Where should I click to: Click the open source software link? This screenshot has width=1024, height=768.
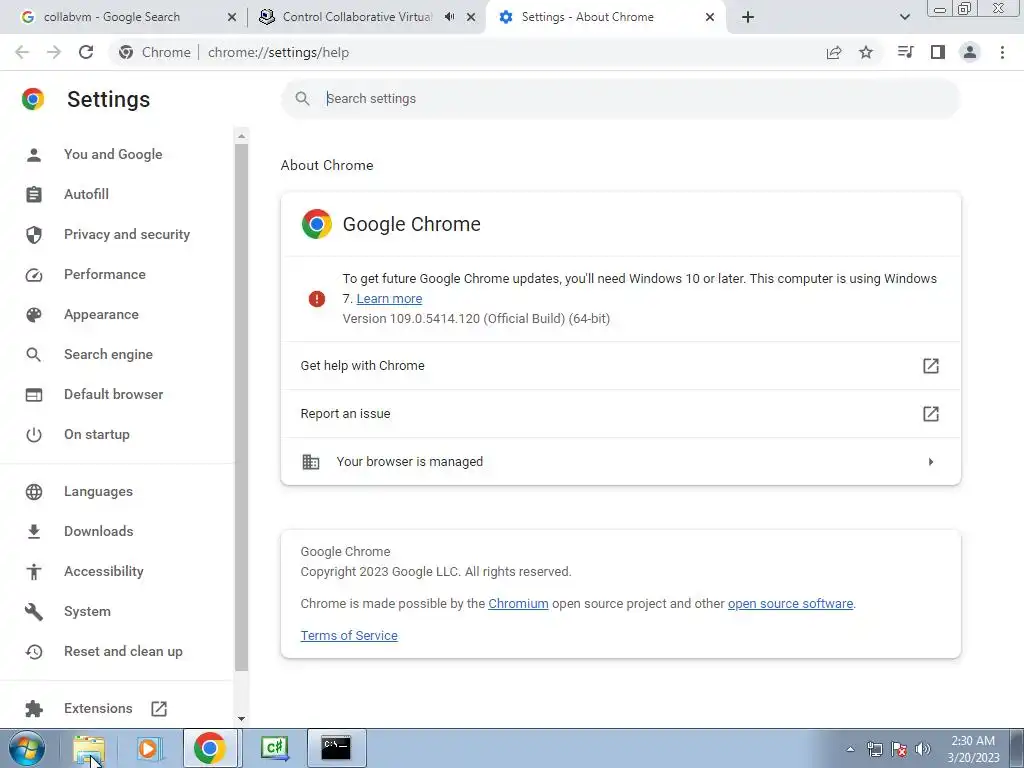coord(790,603)
